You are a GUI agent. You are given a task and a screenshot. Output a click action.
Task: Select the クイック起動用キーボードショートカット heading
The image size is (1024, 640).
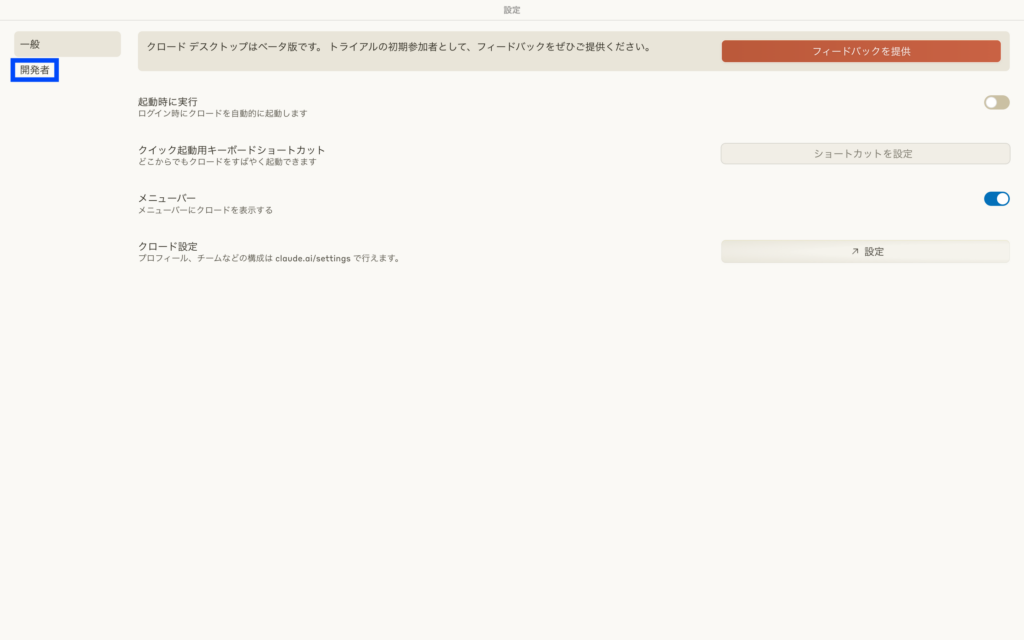pyautogui.click(x=231, y=150)
